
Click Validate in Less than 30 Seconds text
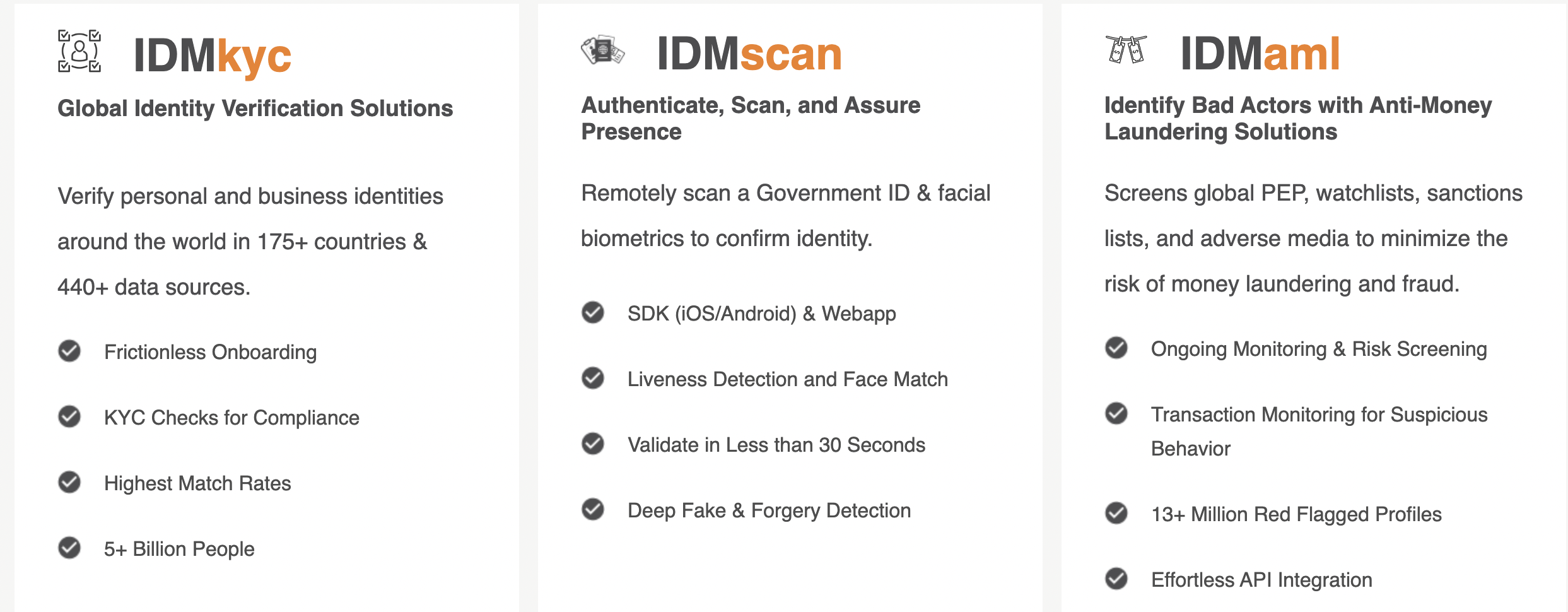click(x=776, y=445)
